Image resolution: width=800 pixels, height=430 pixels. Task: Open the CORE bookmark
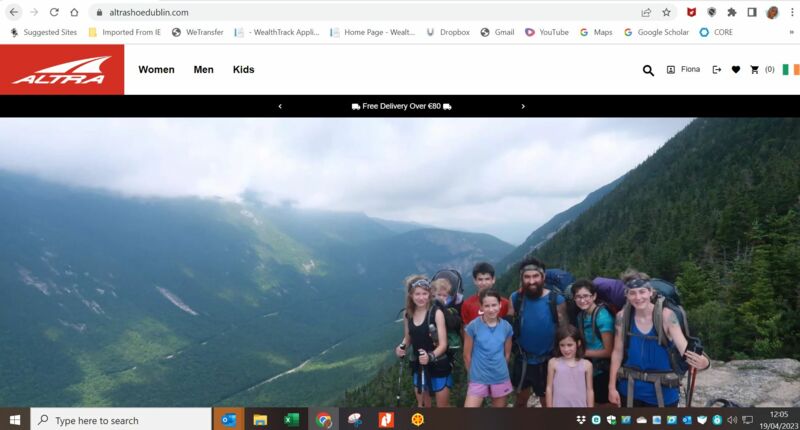(716, 32)
